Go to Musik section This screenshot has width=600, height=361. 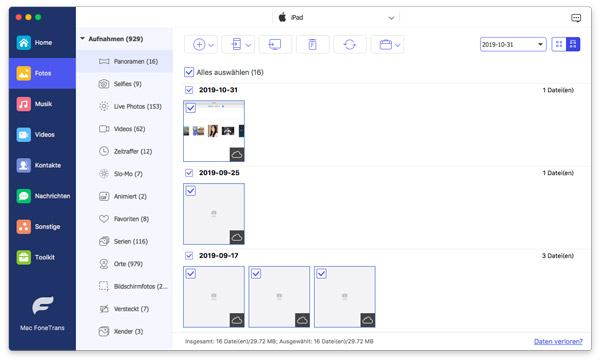42,104
